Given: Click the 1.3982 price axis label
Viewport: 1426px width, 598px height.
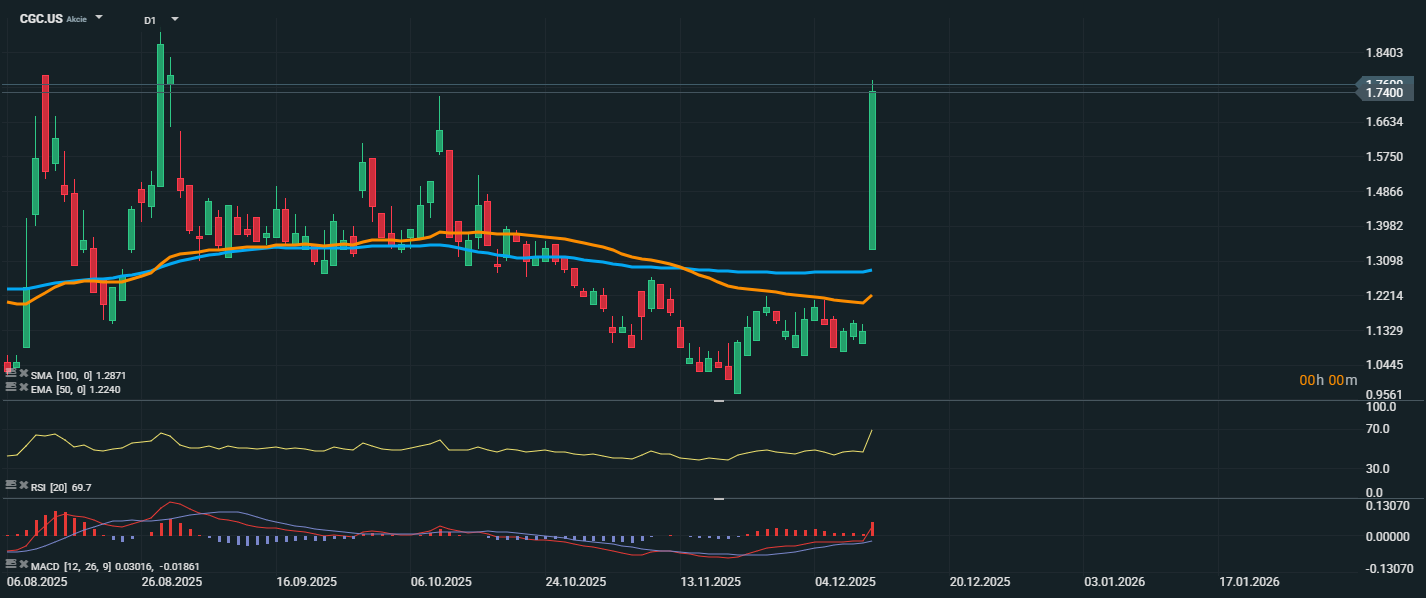Looking at the screenshot, I should point(1383,226).
